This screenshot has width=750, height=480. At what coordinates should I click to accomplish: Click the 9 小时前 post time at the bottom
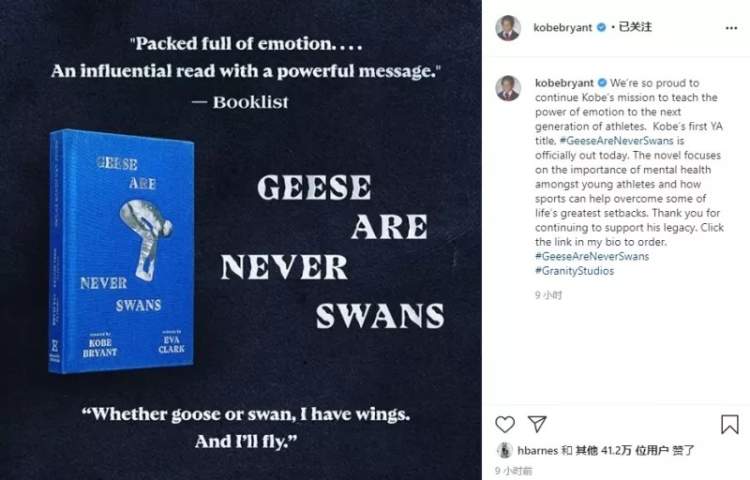514,471
